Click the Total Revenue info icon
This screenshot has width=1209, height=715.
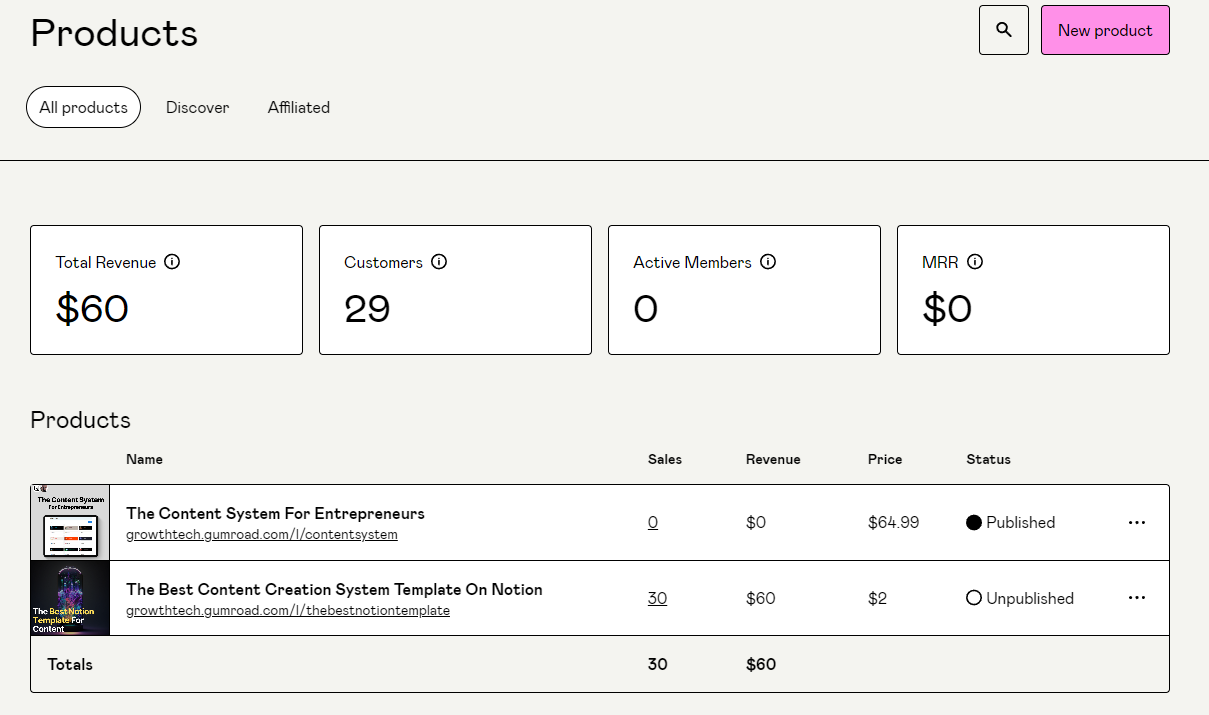coord(172,262)
